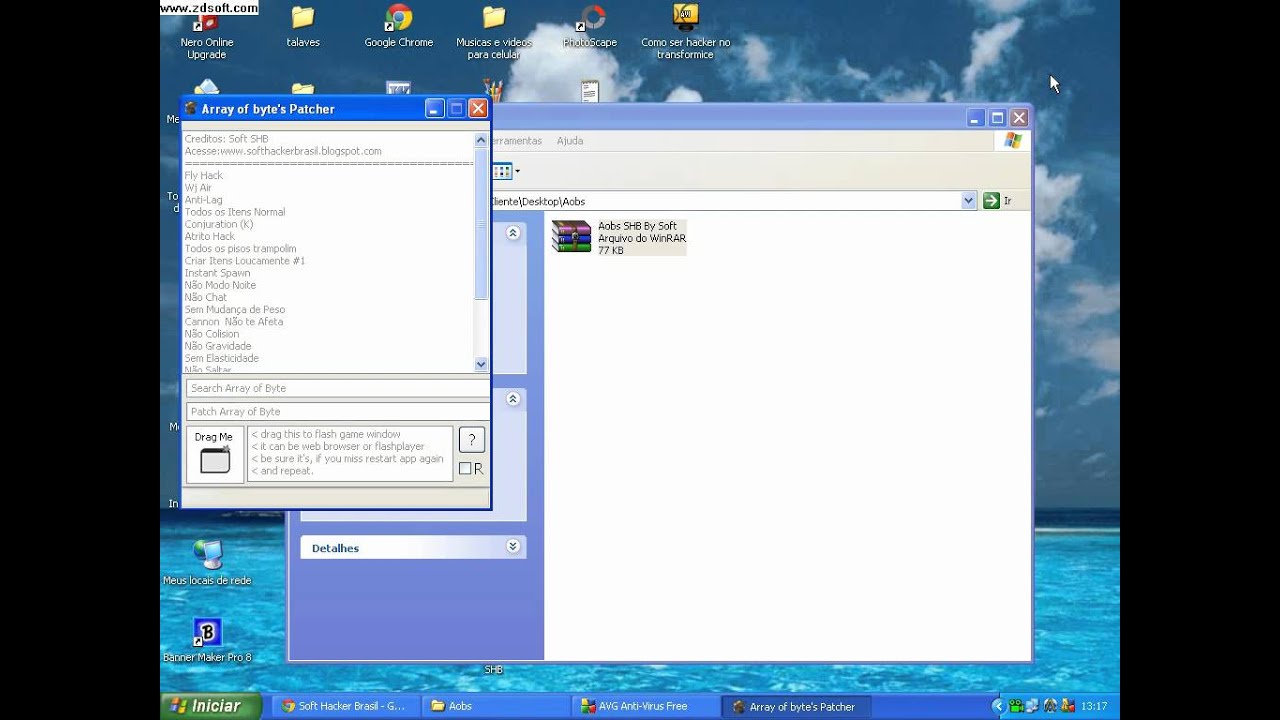Open the talaves folder on desktop
The image size is (1280, 720).
(303, 28)
